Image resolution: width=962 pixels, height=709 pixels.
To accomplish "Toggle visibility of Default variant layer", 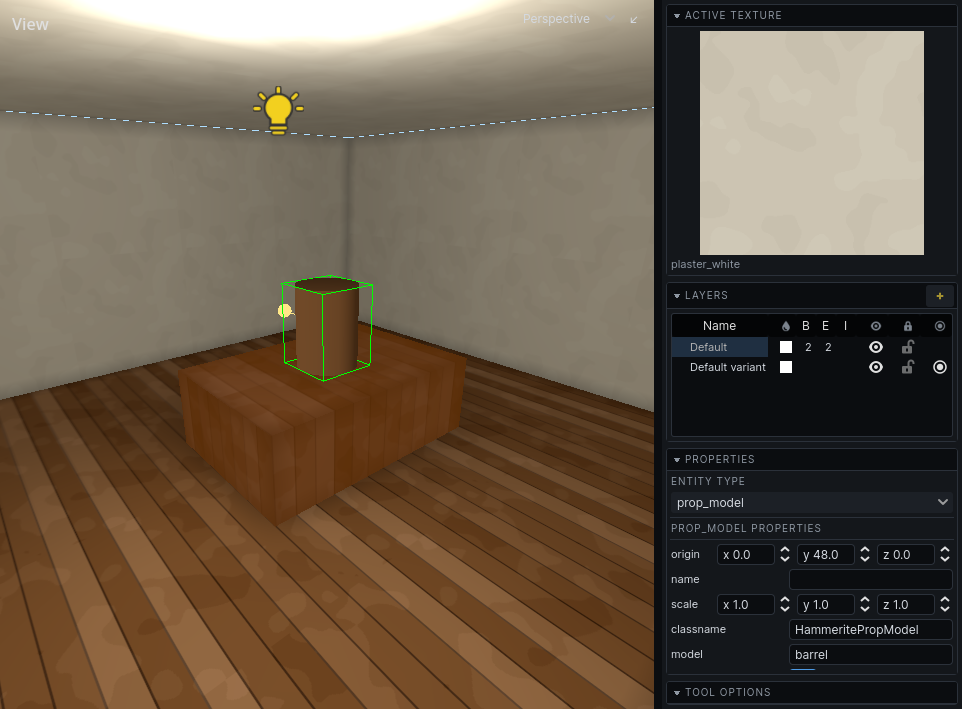I will (876, 367).
